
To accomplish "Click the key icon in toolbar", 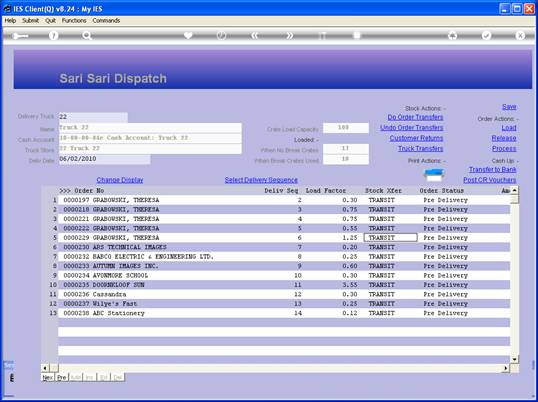I will (x=20, y=36).
